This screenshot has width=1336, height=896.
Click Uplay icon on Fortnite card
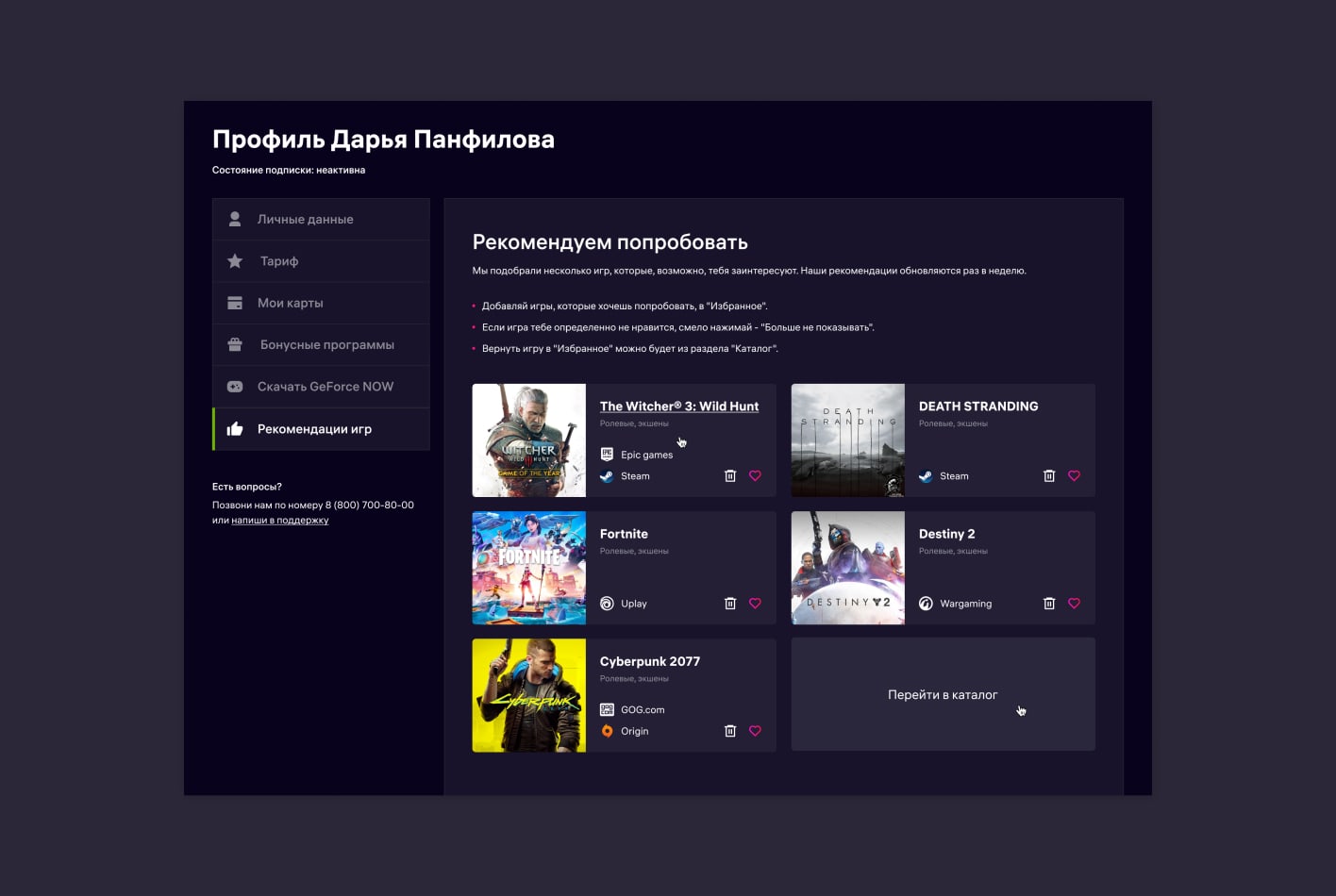coord(607,604)
